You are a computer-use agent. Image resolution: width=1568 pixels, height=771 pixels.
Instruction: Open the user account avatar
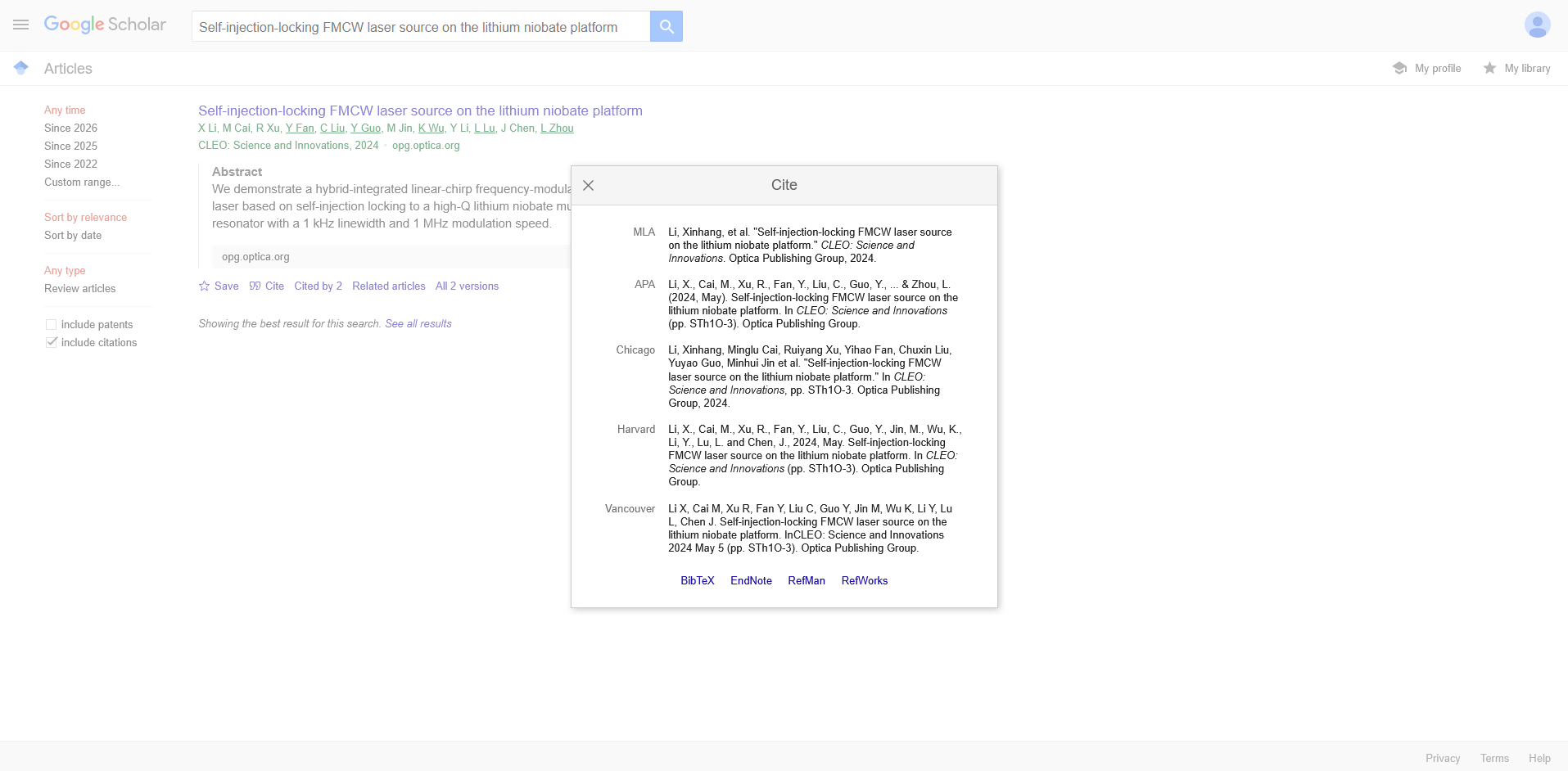coord(1537,25)
